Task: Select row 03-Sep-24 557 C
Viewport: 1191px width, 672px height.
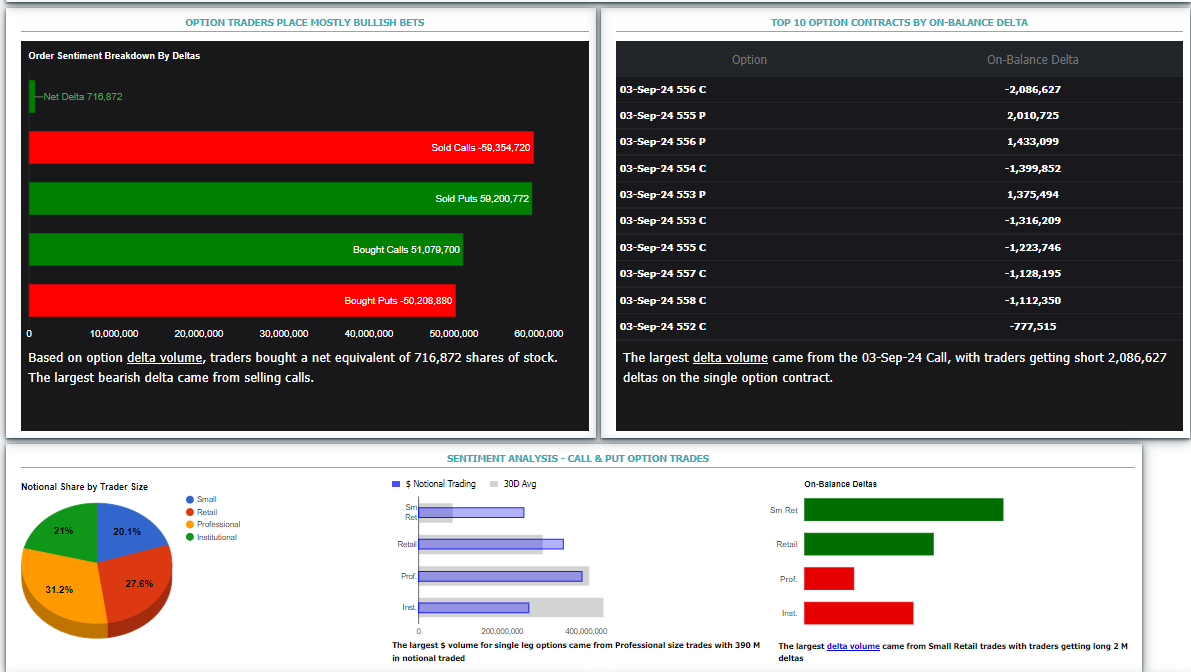Action: [899, 273]
